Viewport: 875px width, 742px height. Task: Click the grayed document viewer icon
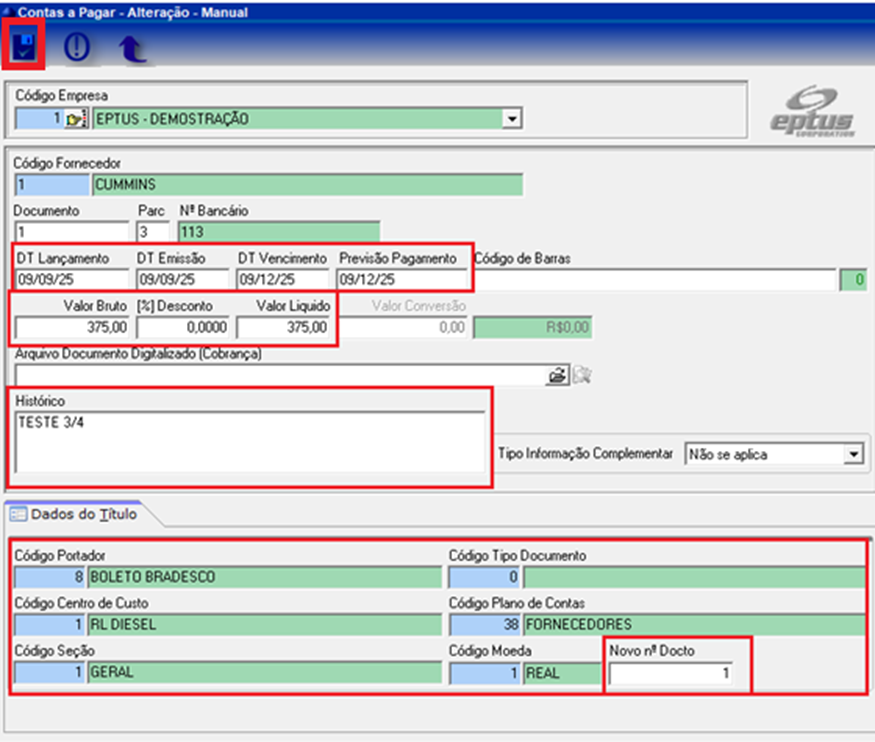click(582, 375)
